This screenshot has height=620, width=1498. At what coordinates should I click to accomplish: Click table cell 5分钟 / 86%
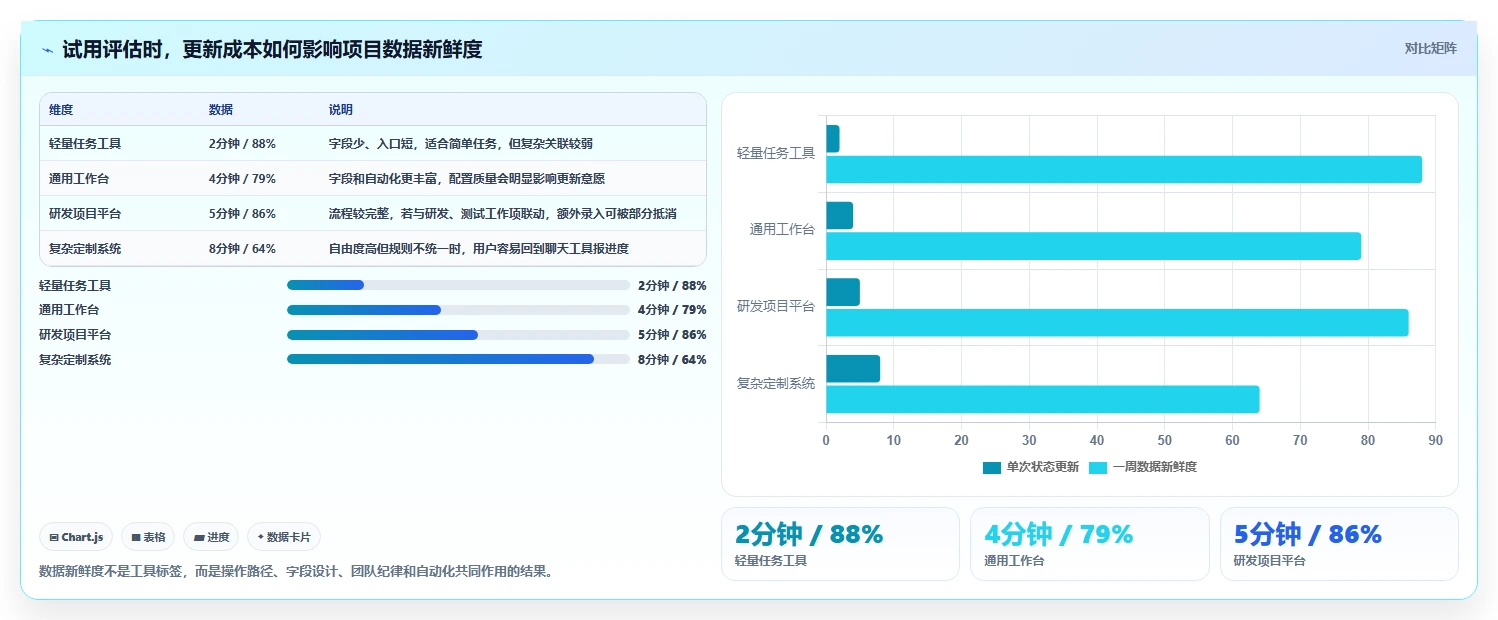(242, 214)
